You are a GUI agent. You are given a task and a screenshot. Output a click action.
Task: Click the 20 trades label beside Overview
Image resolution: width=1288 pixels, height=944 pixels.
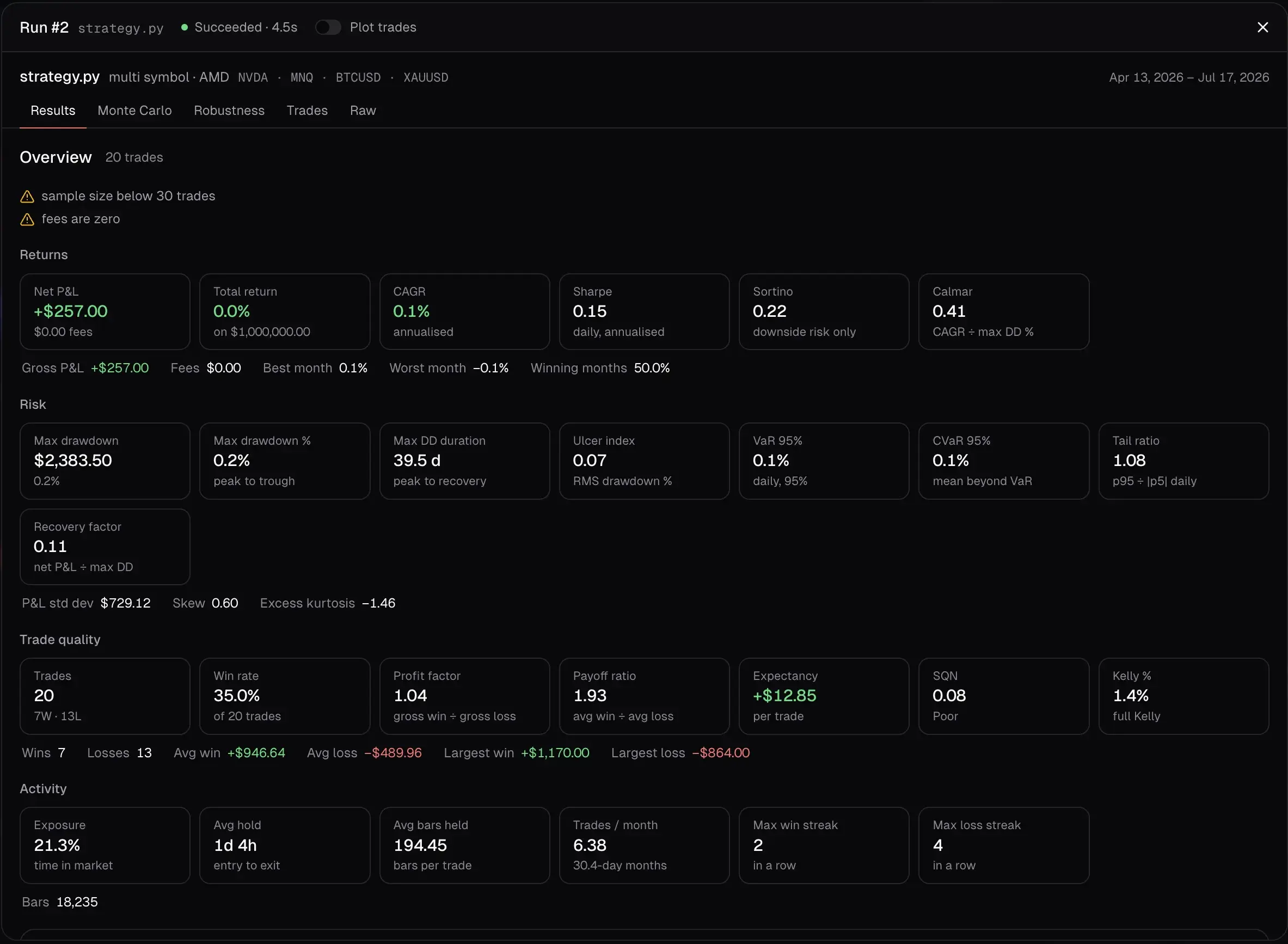click(134, 157)
